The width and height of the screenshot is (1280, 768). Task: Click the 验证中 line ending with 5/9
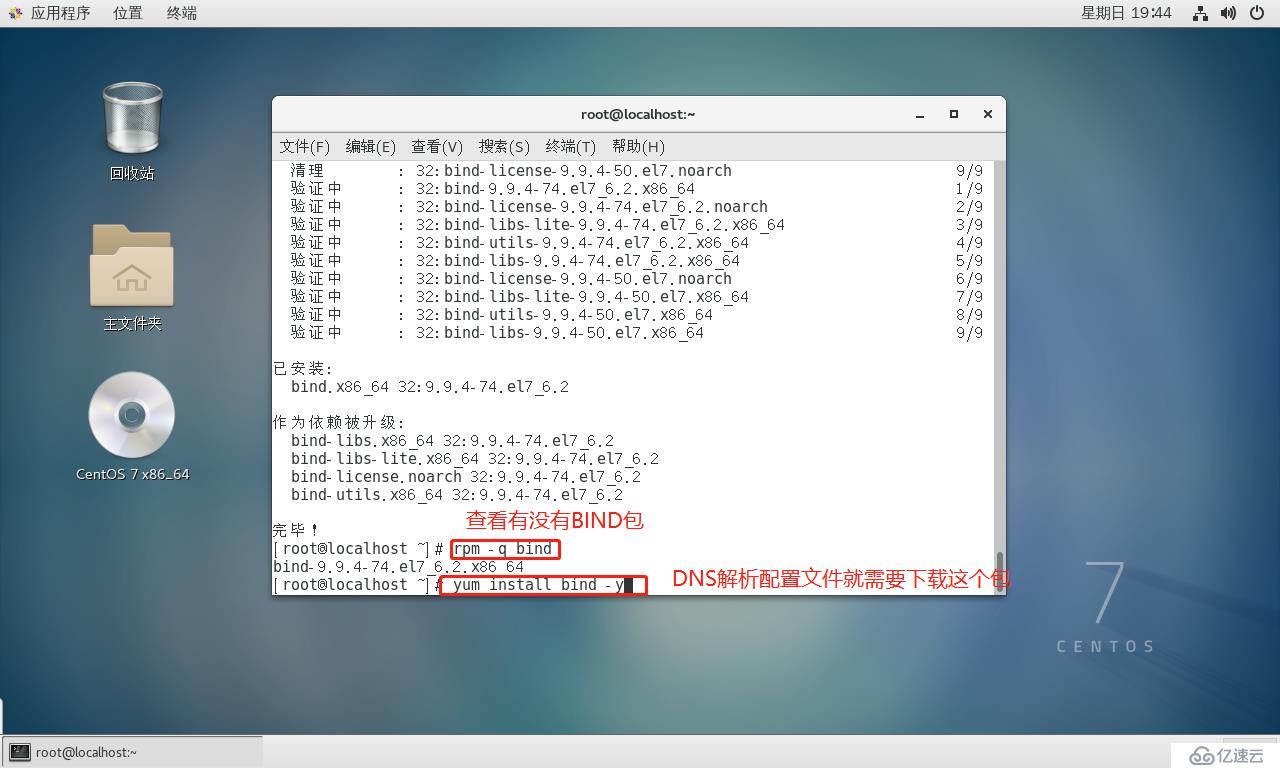pyautogui.click(x=637, y=261)
